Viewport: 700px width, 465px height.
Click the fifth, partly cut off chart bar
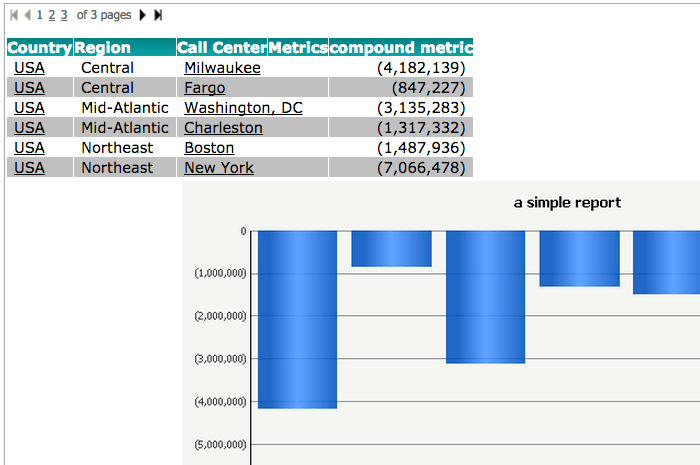point(667,262)
